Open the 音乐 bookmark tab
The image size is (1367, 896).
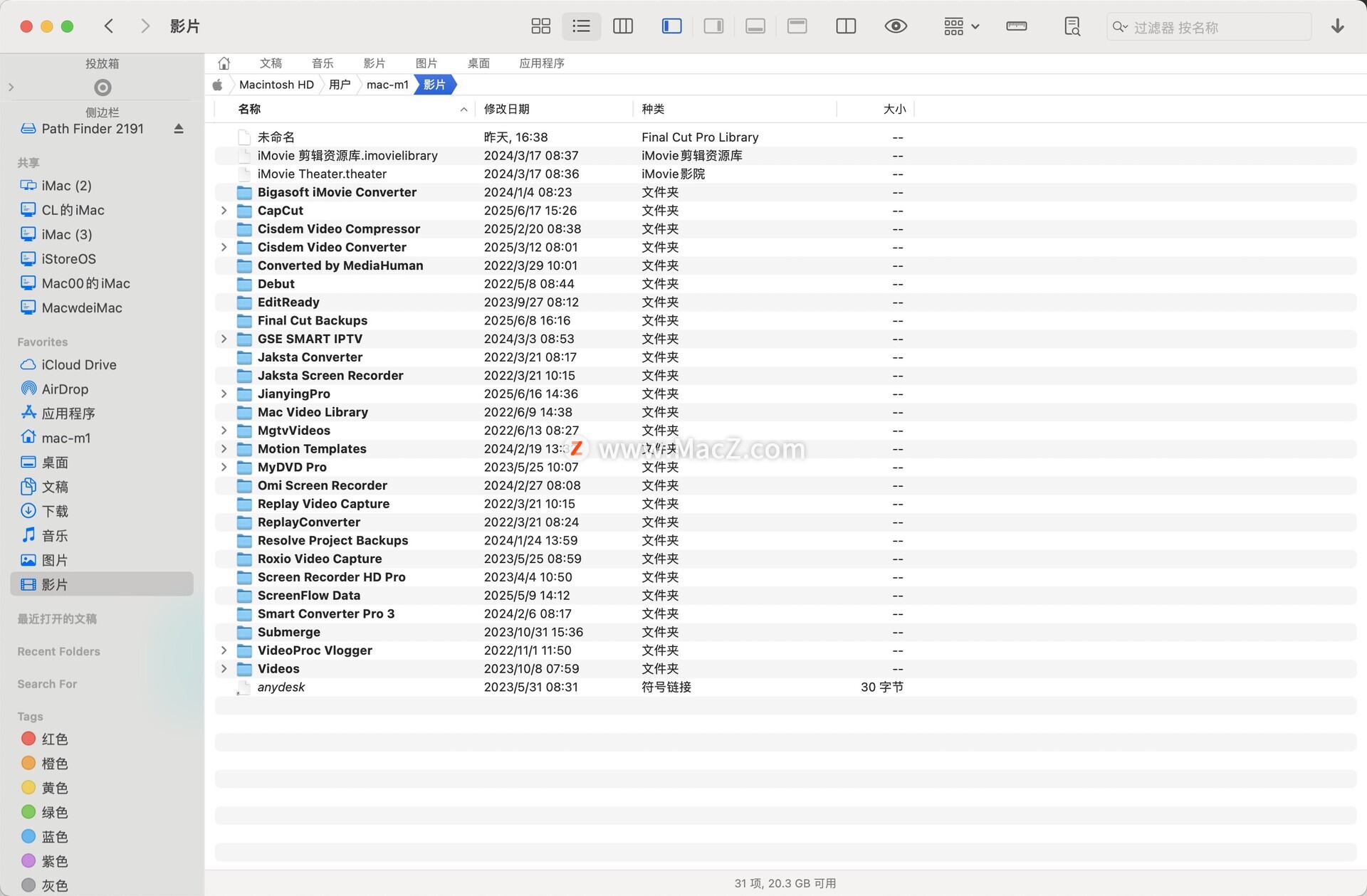click(323, 63)
